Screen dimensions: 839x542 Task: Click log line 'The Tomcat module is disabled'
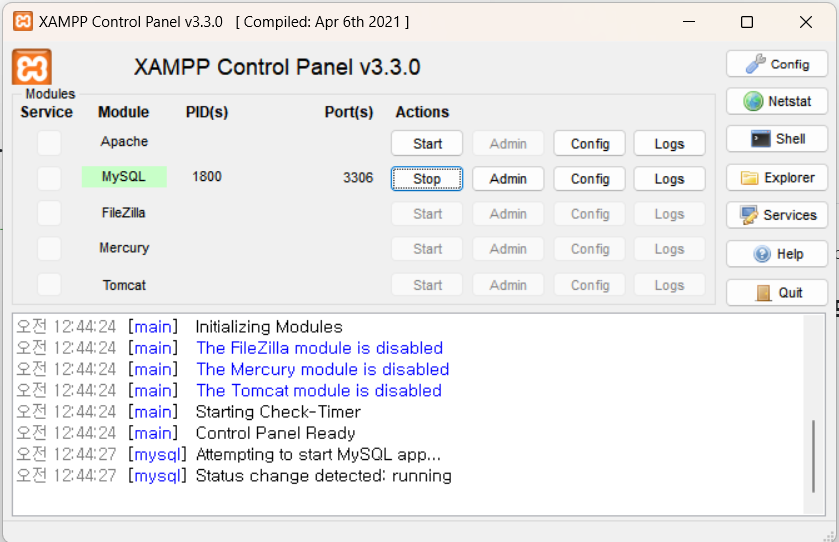(x=319, y=391)
